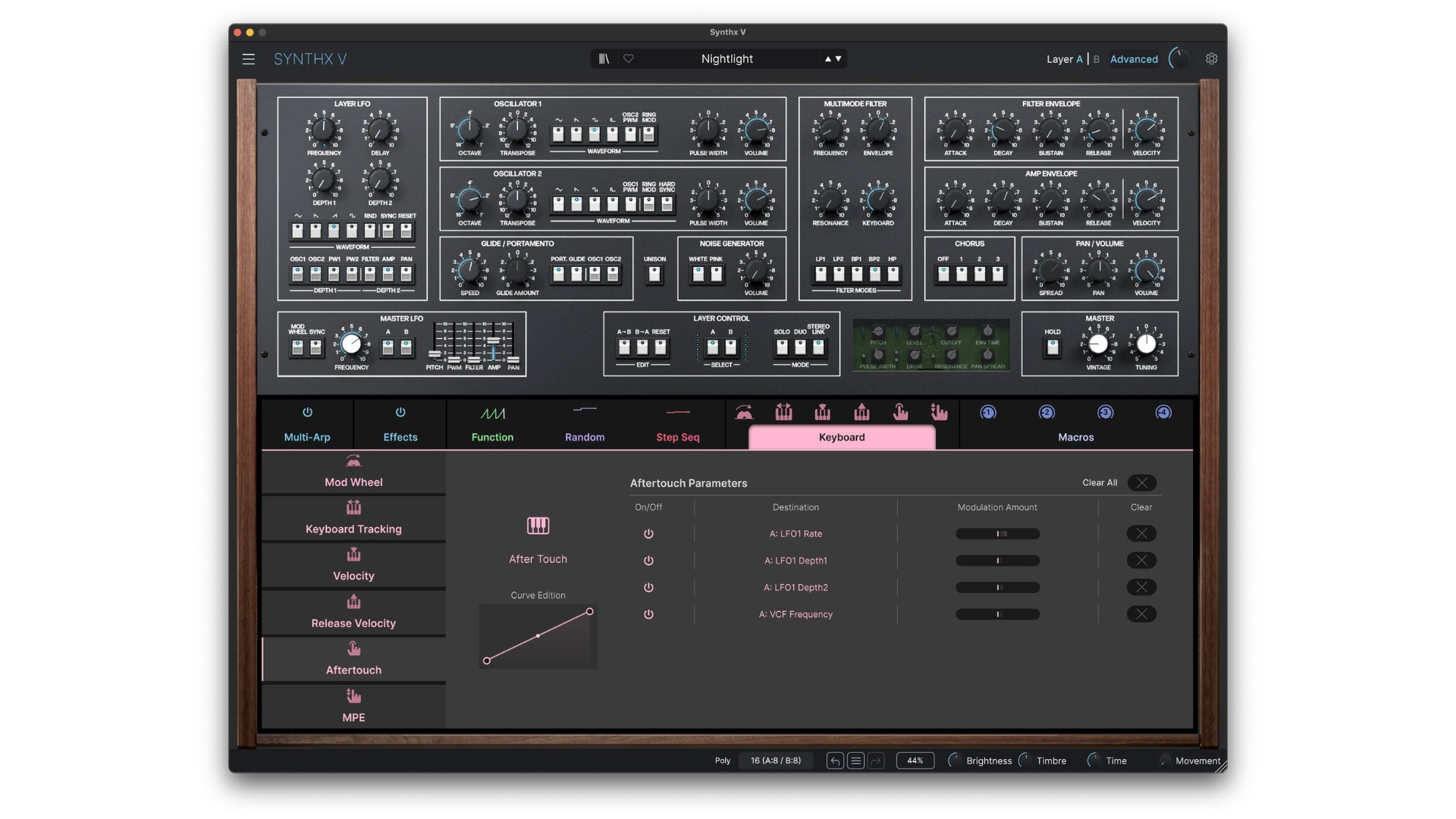1456x819 pixels.
Task: Click the Mod Wheel icon above Keyboard tab
Action: click(744, 413)
